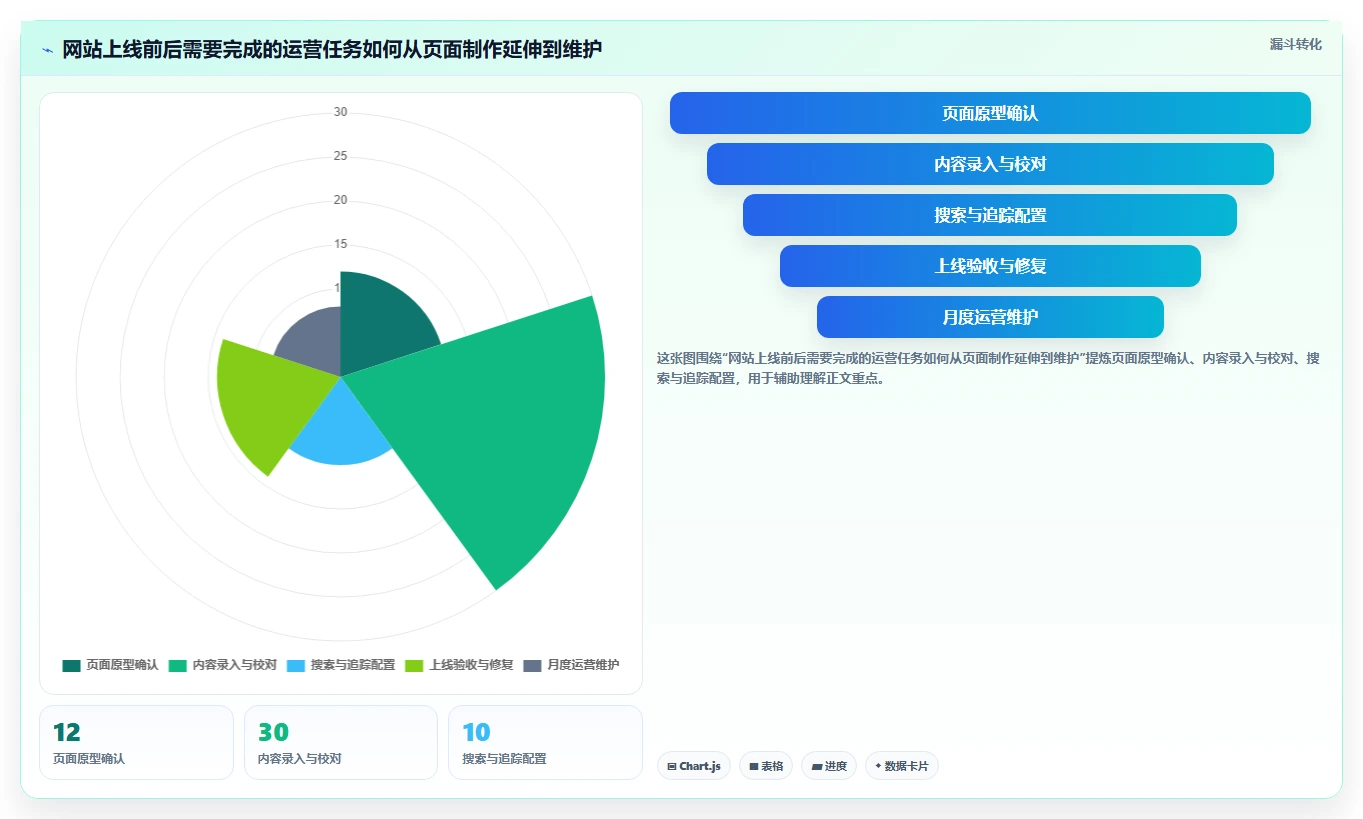1363x819 pixels.
Task: Click the lightning icon beside the title
Action: click(47, 50)
